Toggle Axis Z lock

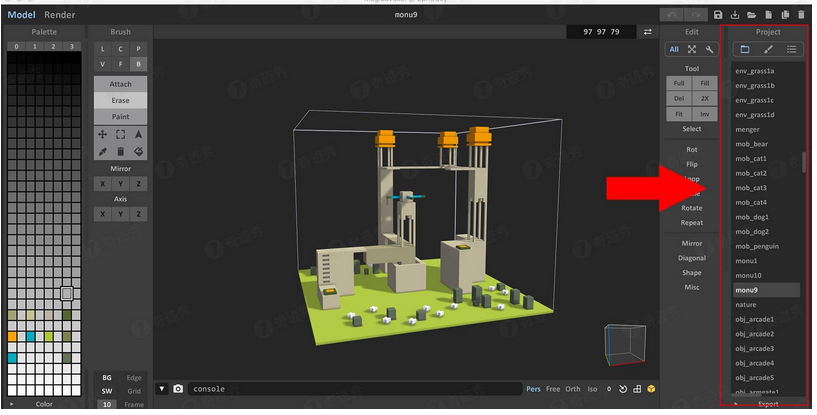(x=138, y=214)
